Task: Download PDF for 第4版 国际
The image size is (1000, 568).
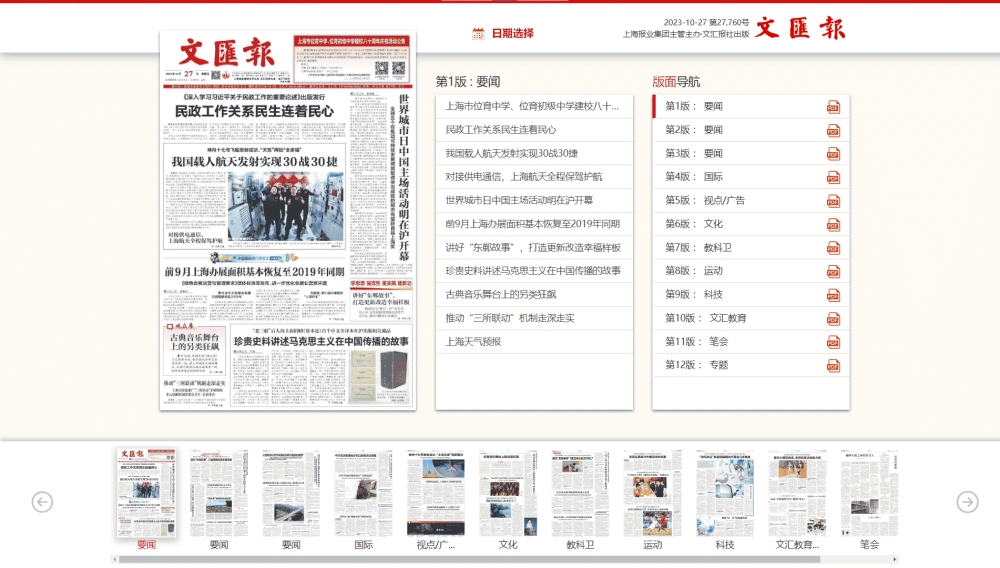Action: [833, 178]
